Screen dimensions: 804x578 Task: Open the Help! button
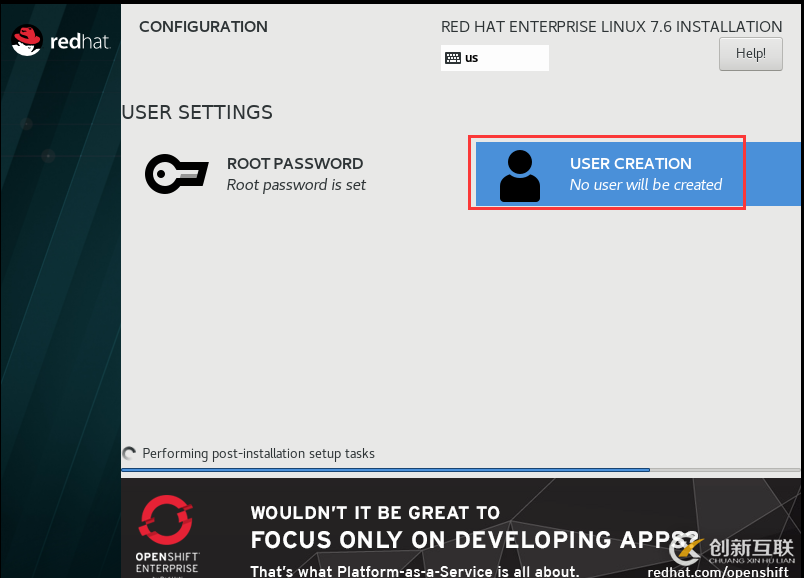click(751, 54)
